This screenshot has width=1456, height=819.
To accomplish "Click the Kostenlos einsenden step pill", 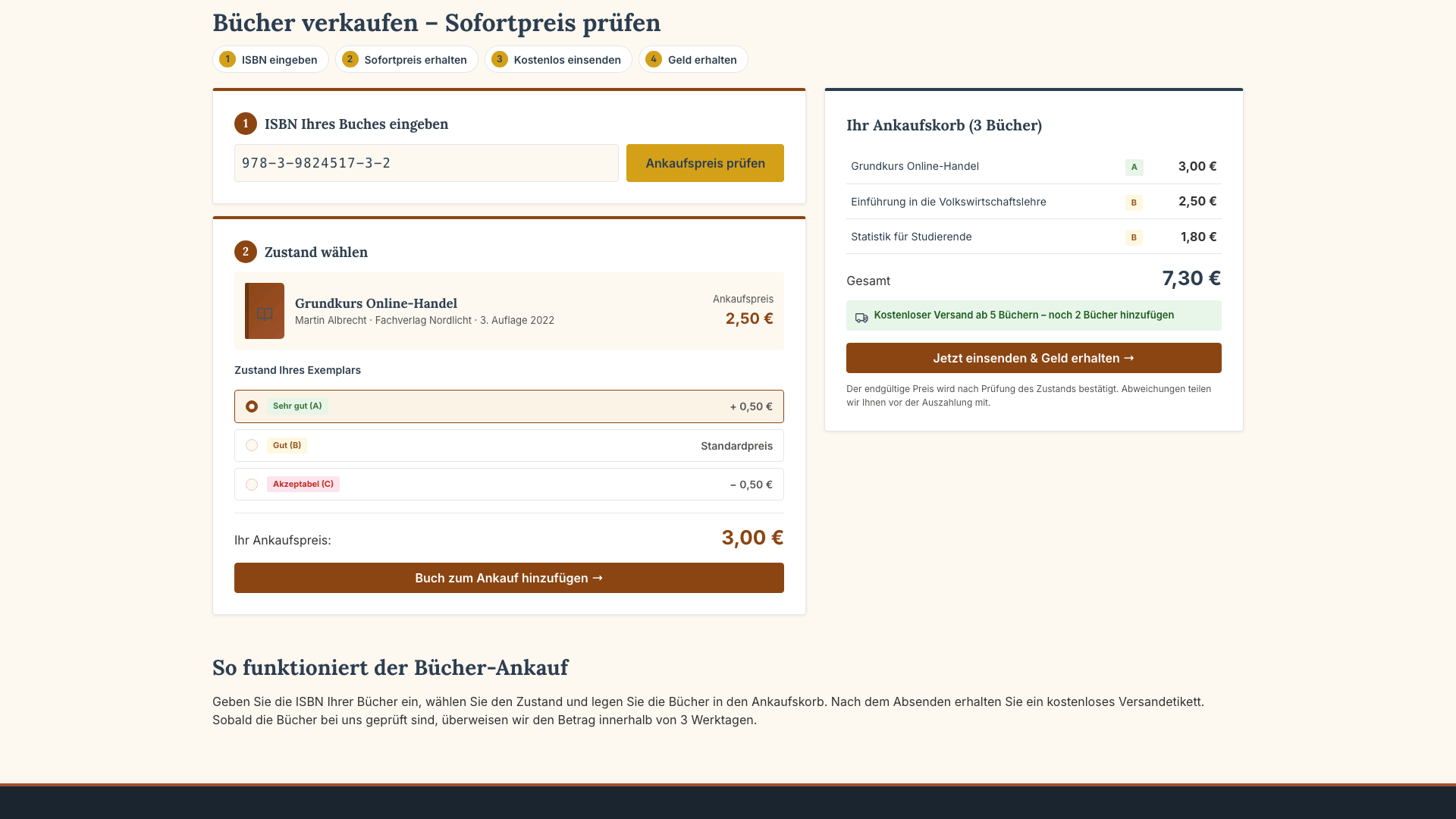I will tap(558, 59).
